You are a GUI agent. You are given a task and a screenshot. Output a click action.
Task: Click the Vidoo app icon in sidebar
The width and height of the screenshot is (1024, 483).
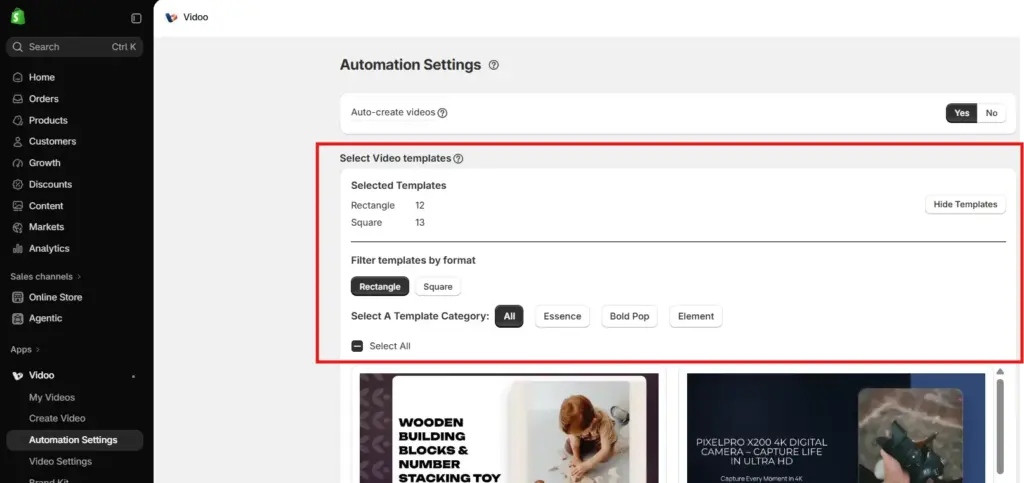click(x=18, y=375)
